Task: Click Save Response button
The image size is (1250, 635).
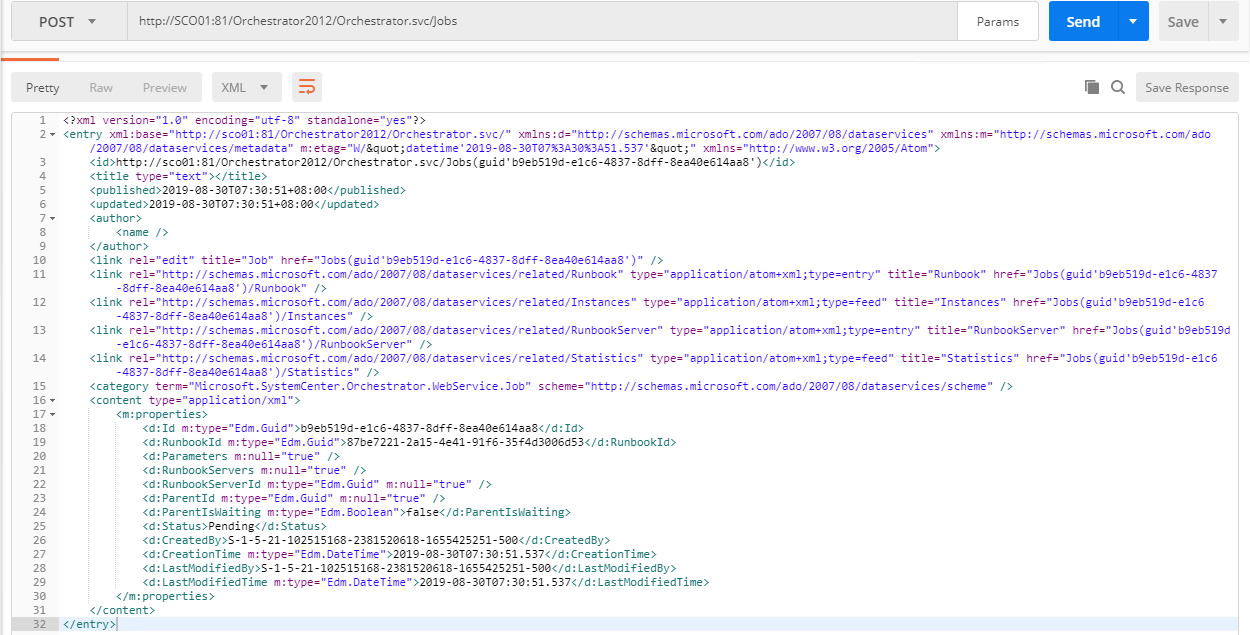Action: [x=1187, y=87]
